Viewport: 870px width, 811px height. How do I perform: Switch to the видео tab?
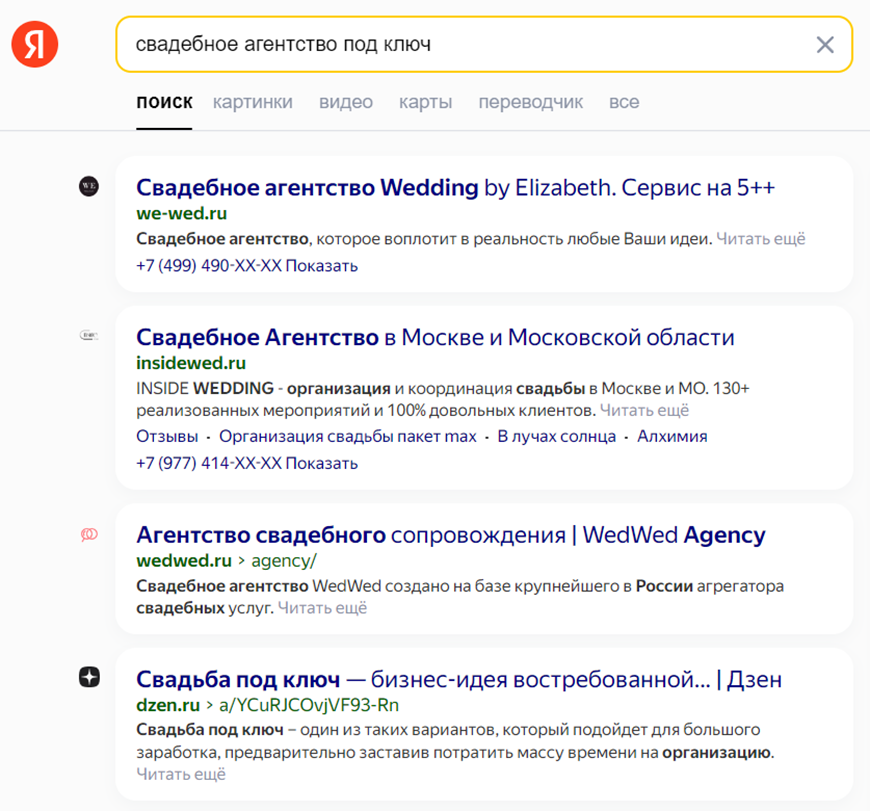pyautogui.click(x=346, y=102)
